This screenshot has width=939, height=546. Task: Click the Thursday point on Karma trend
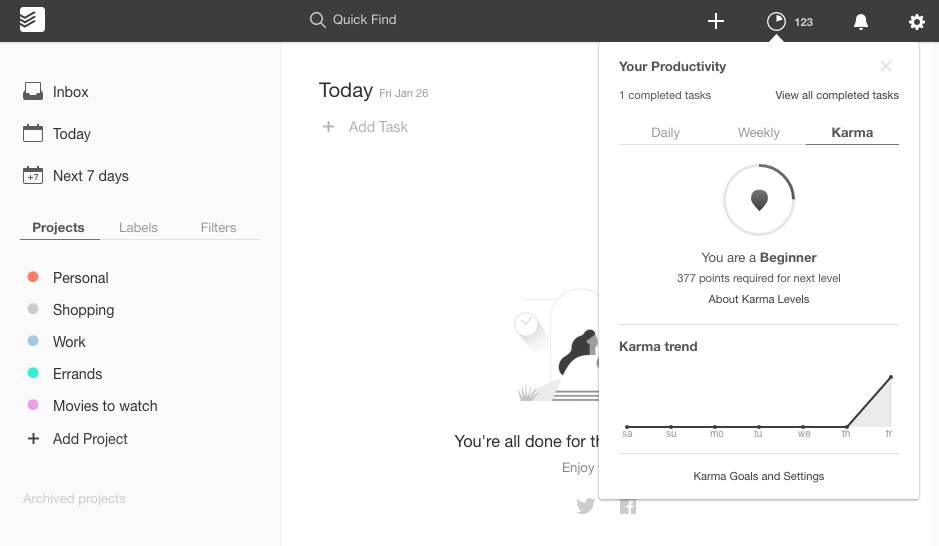coord(847,427)
